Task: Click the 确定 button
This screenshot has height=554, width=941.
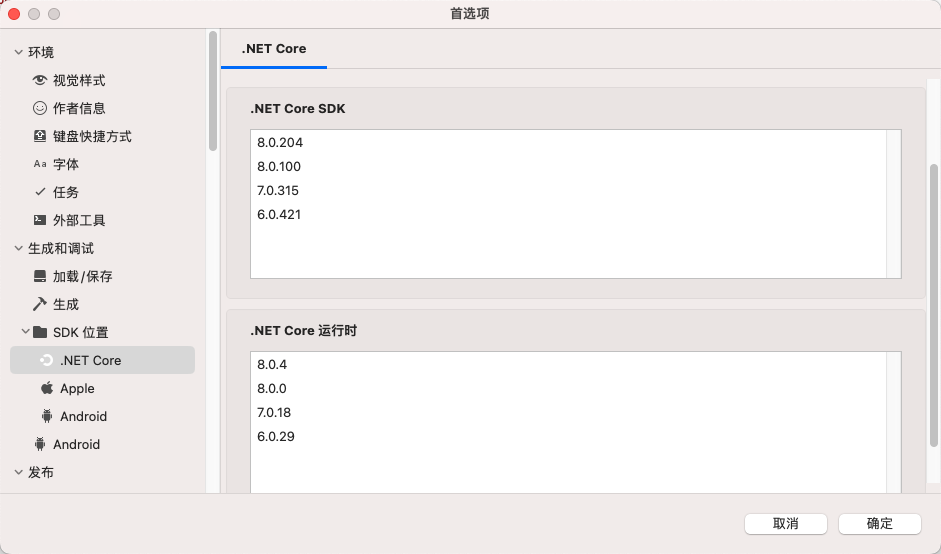Action: [879, 523]
